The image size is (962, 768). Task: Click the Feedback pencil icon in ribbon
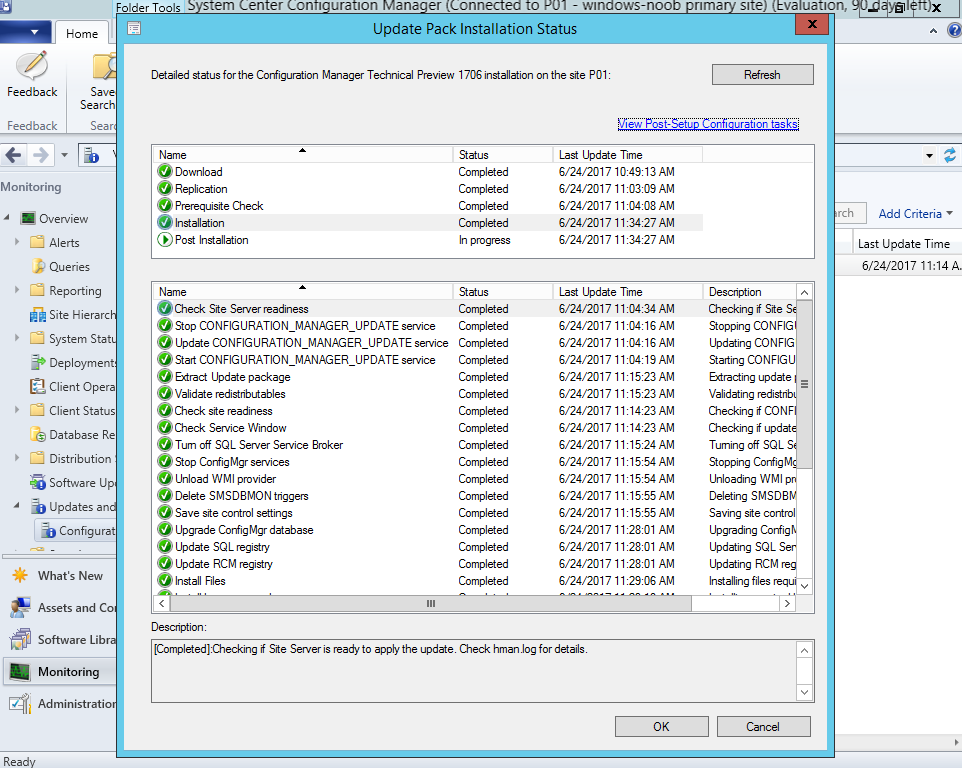(x=32, y=66)
